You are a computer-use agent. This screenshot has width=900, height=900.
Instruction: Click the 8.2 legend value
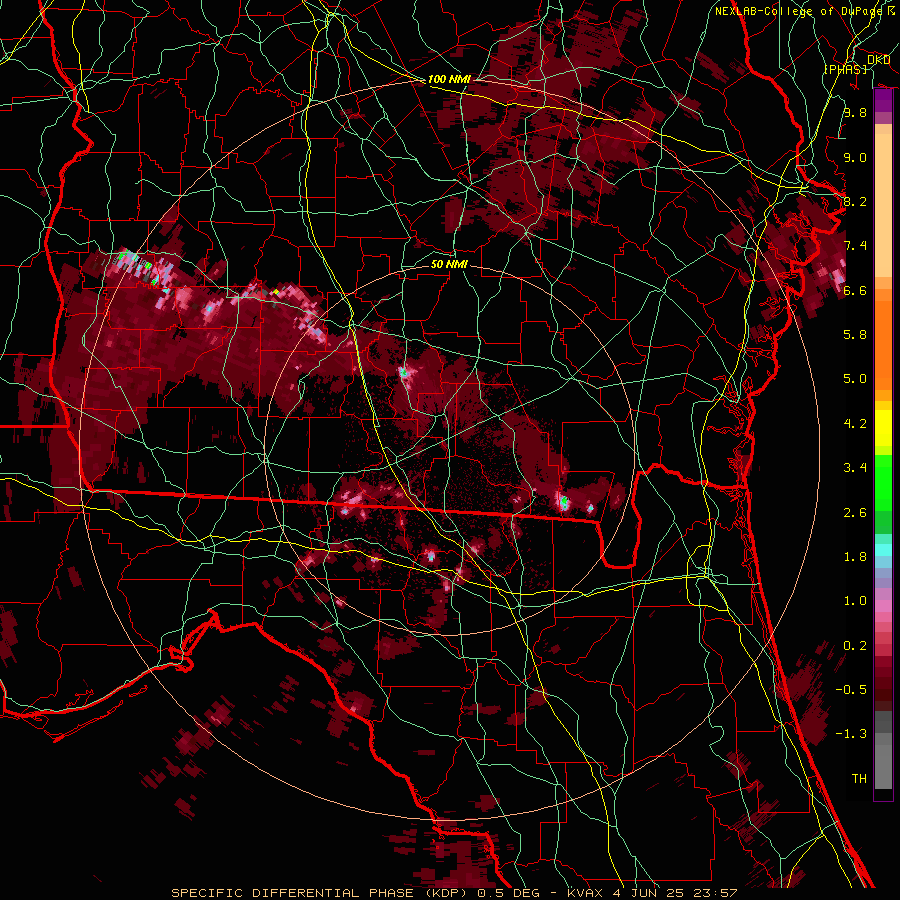point(855,201)
